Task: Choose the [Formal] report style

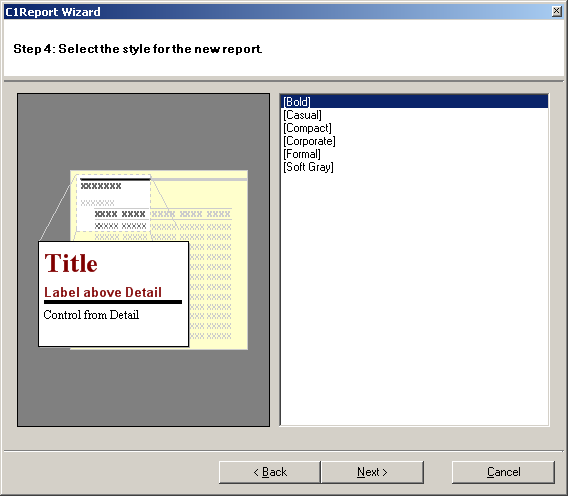Action: (x=302, y=154)
